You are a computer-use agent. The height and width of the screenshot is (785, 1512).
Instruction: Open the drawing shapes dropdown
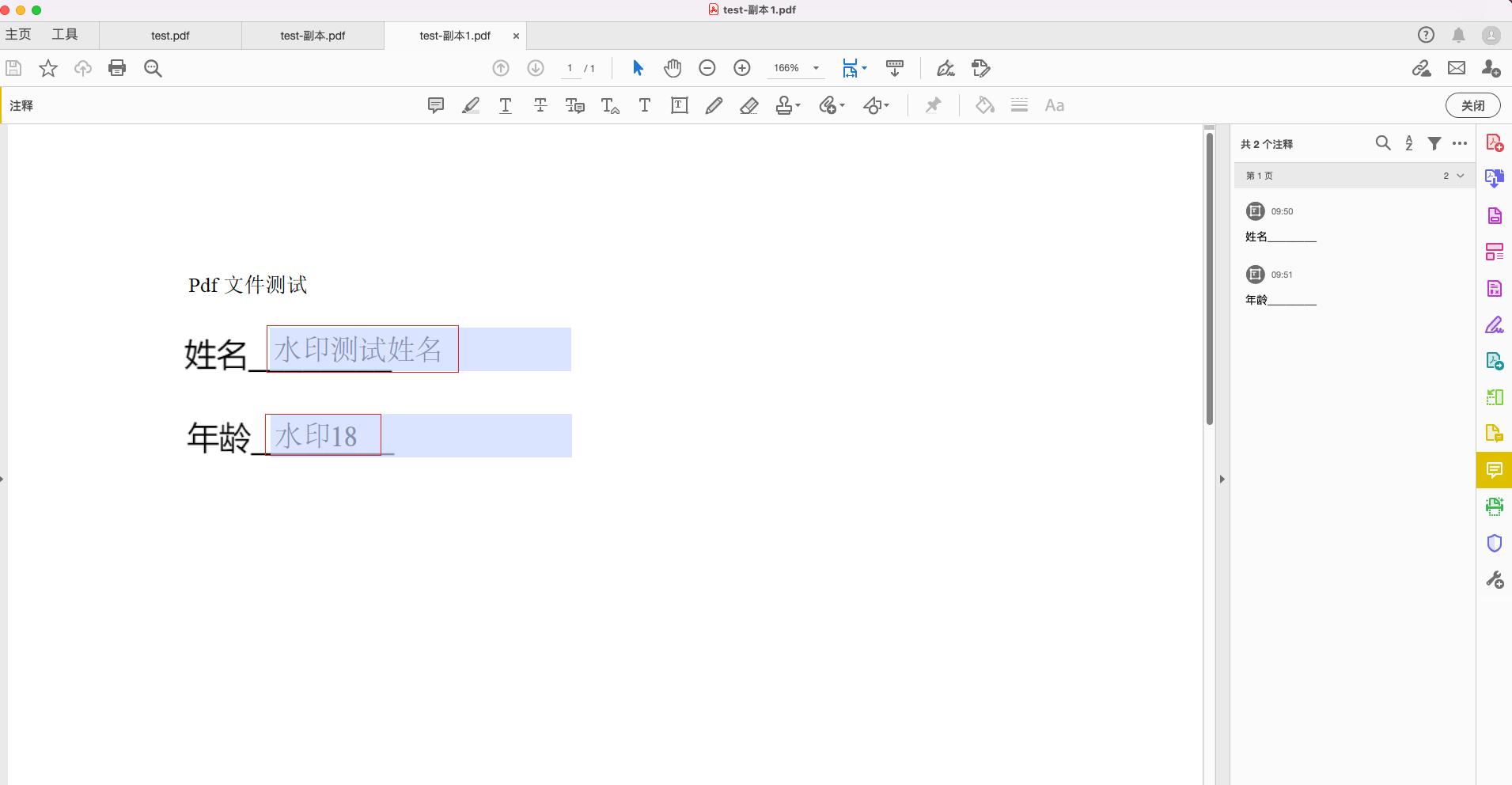coord(876,105)
